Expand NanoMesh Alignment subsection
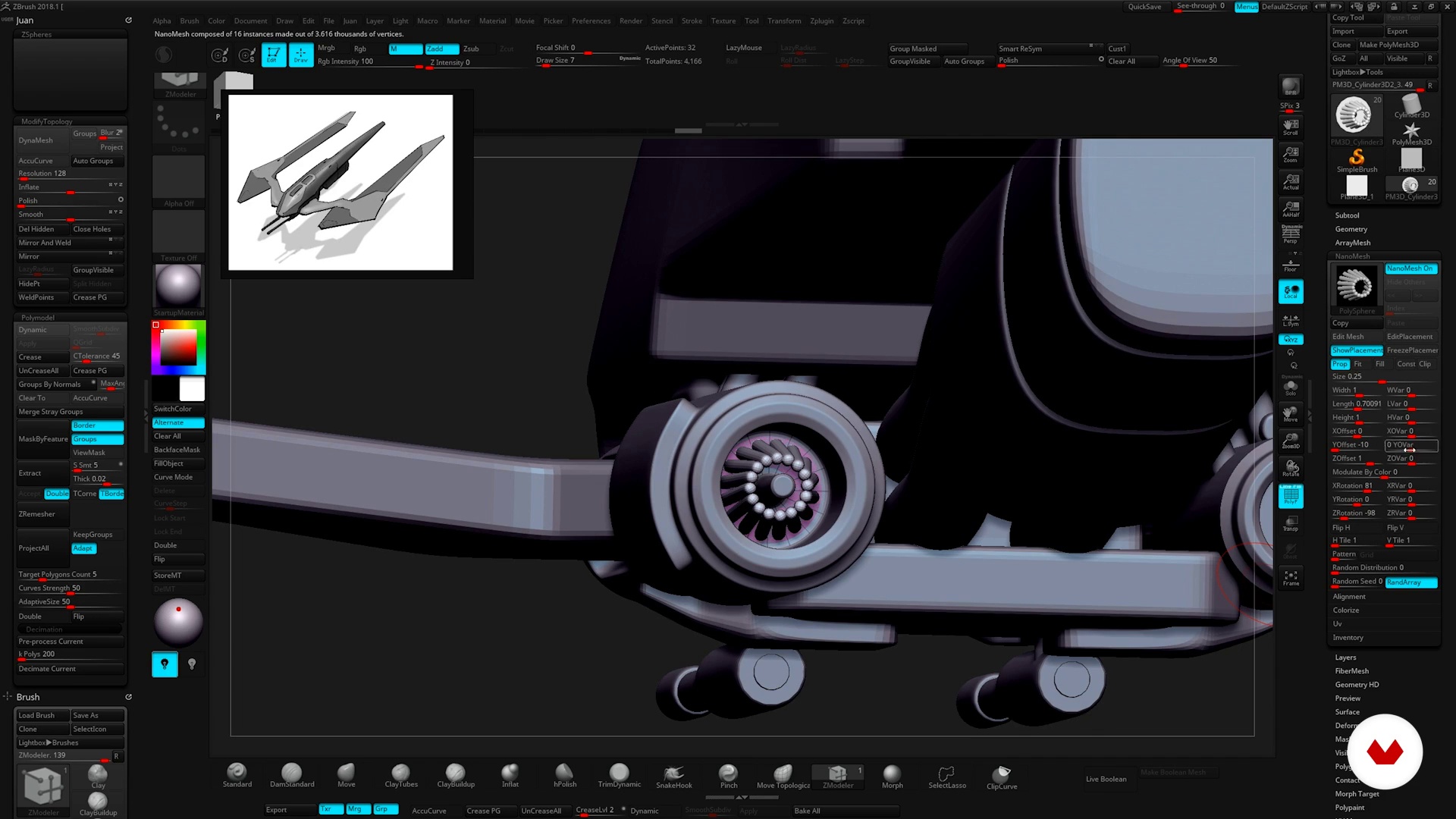 pos(1349,597)
